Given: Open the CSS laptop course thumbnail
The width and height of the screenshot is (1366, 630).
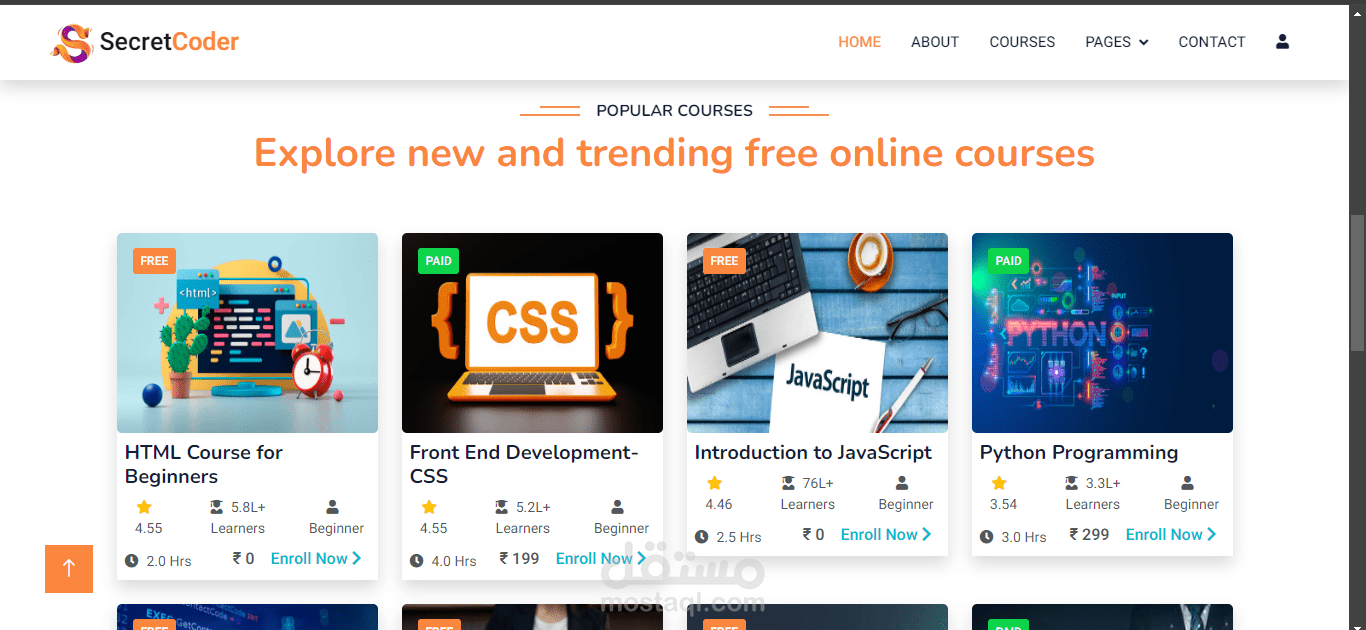Looking at the screenshot, I should pos(532,333).
